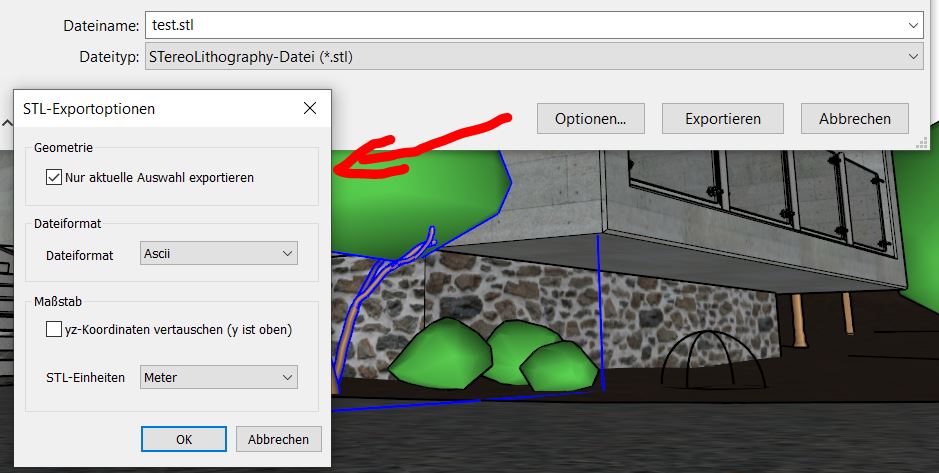The image size is (939, 473).
Task: Toggle 'Nur aktuelle Auswahl exportieren' checkbox
Action: [x=54, y=178]
